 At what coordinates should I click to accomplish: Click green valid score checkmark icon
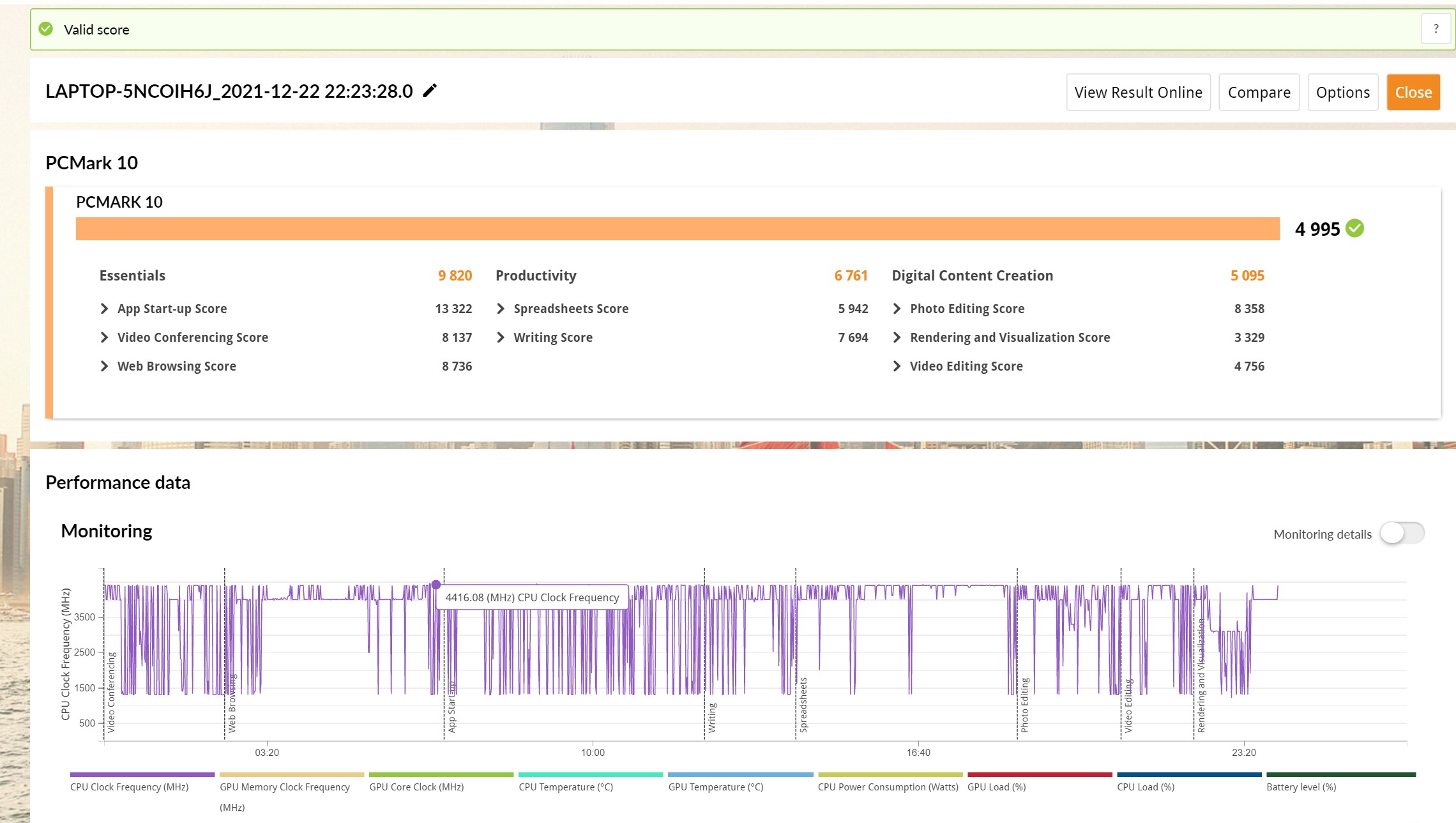pyautogui.click(x=46, y=29)
